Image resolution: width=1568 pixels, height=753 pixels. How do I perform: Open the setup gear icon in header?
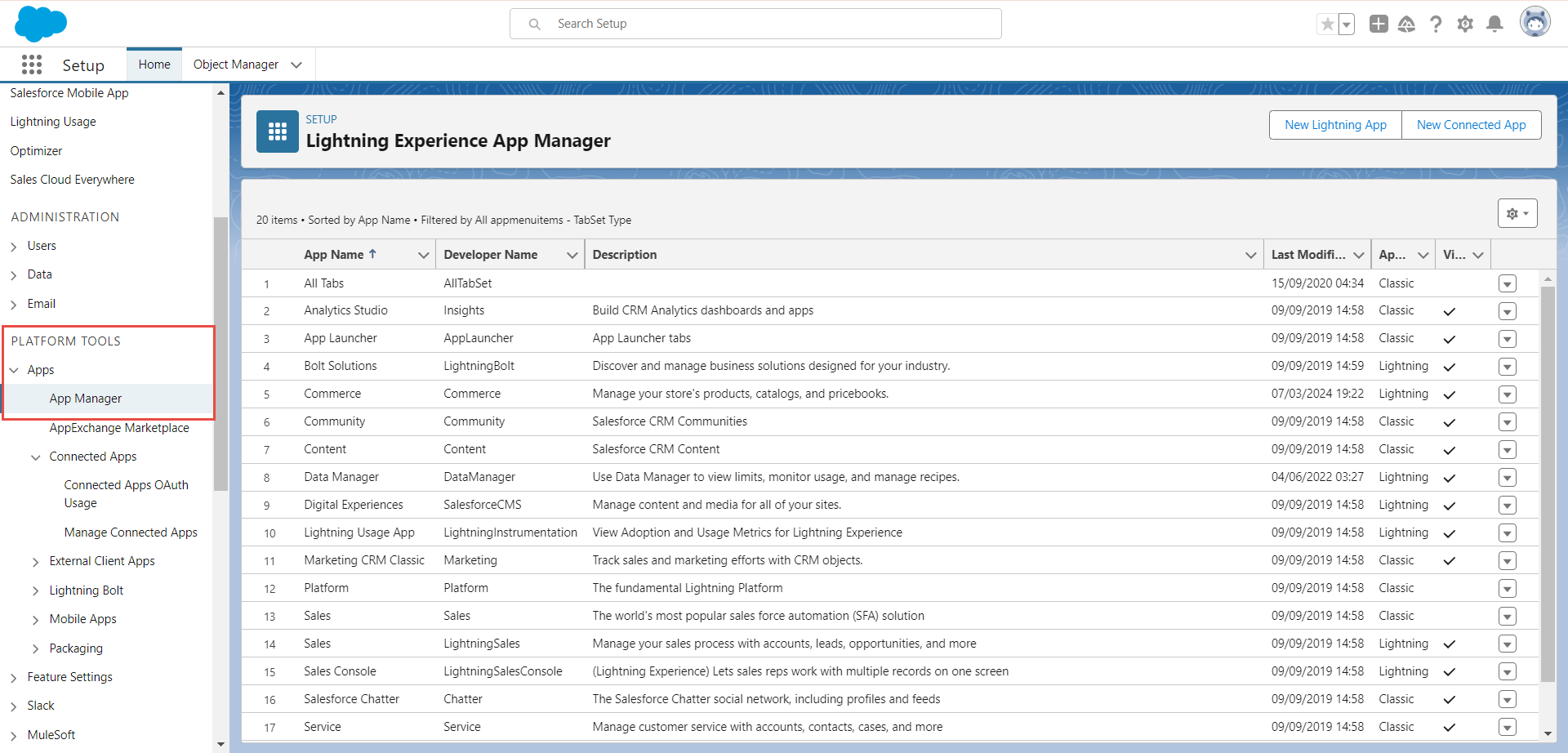coord(1465,25)
